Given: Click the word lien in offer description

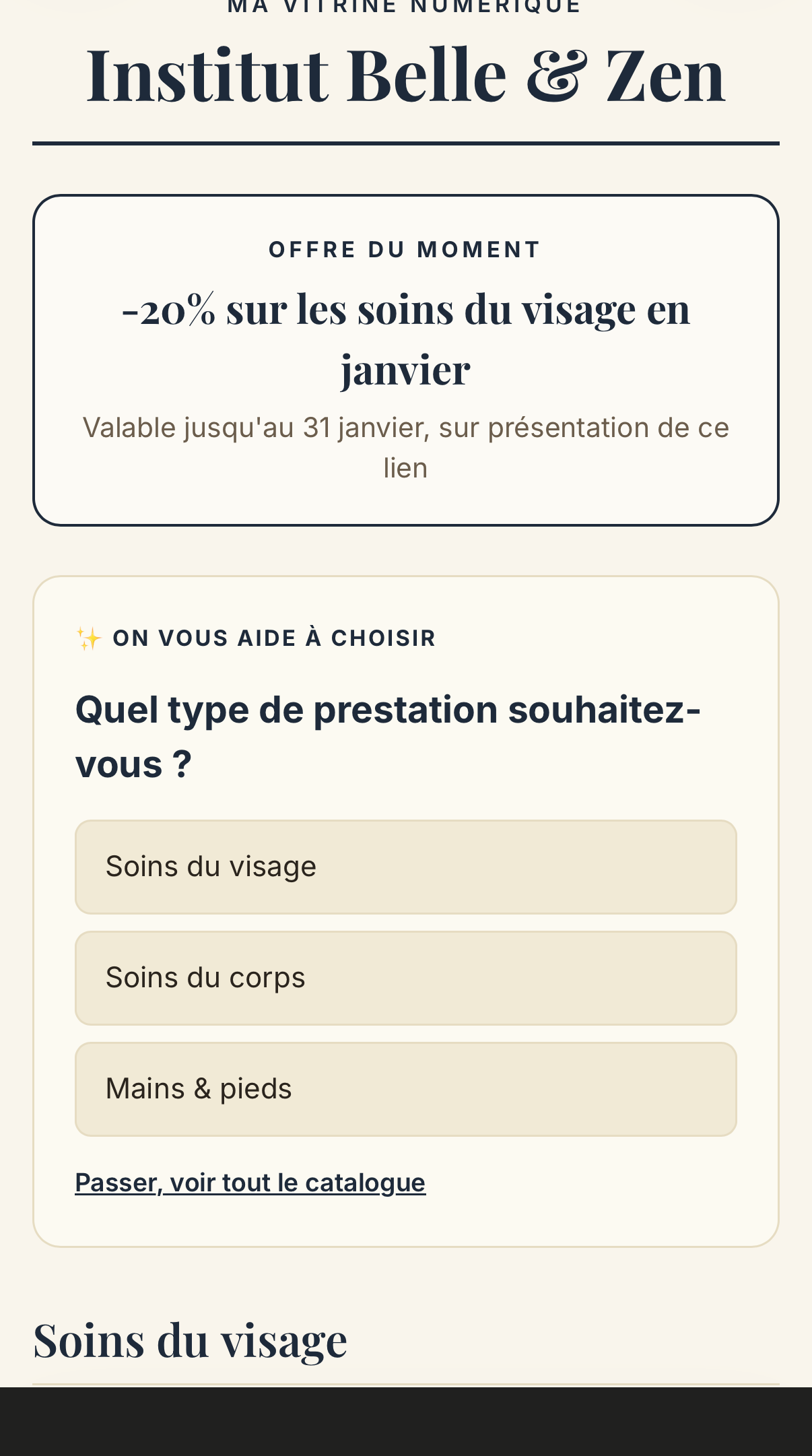Looking at the screenshot, I should [405, 468].
